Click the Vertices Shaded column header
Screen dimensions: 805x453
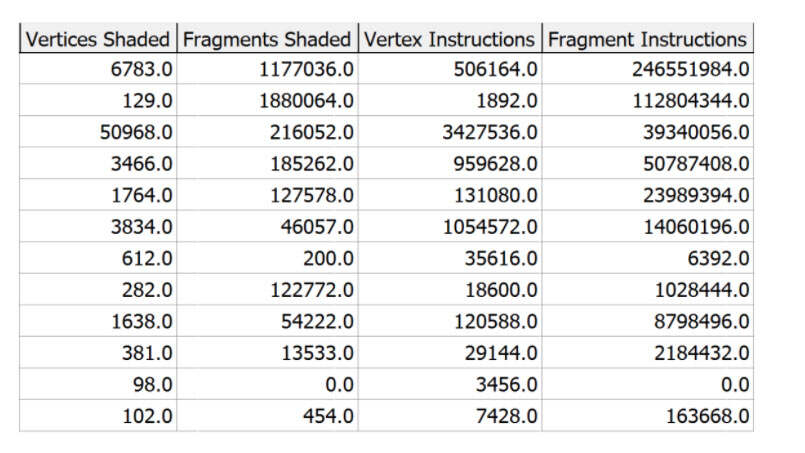coord(98,40)
